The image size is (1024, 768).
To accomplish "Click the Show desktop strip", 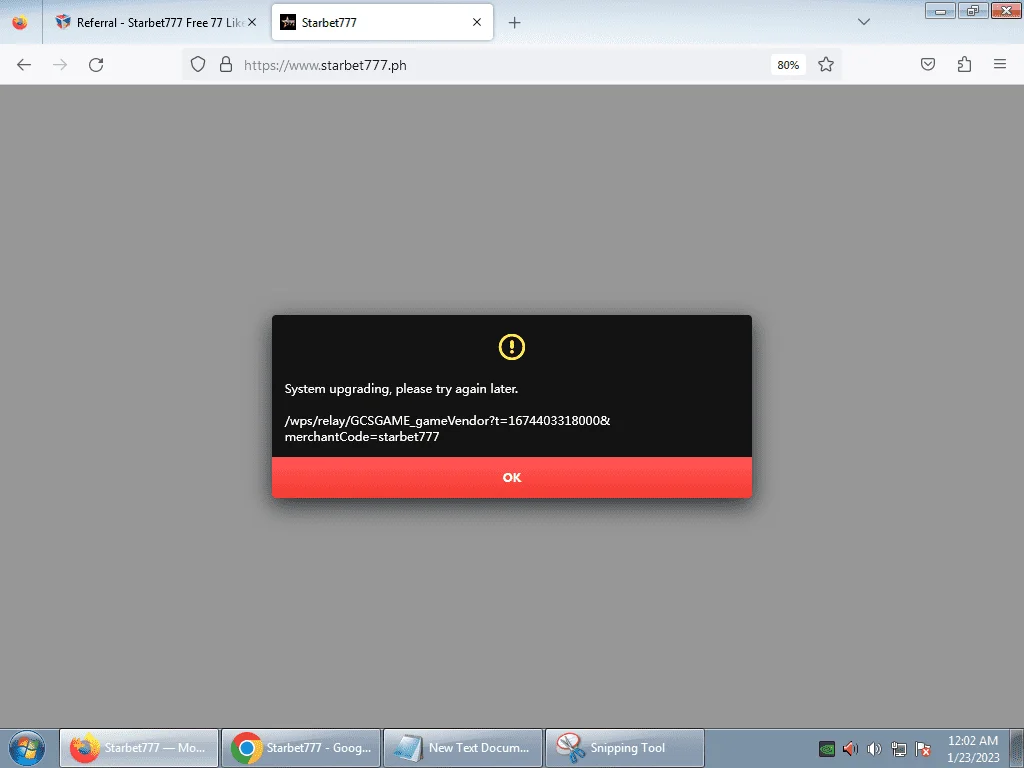I will click(1017, 748).
